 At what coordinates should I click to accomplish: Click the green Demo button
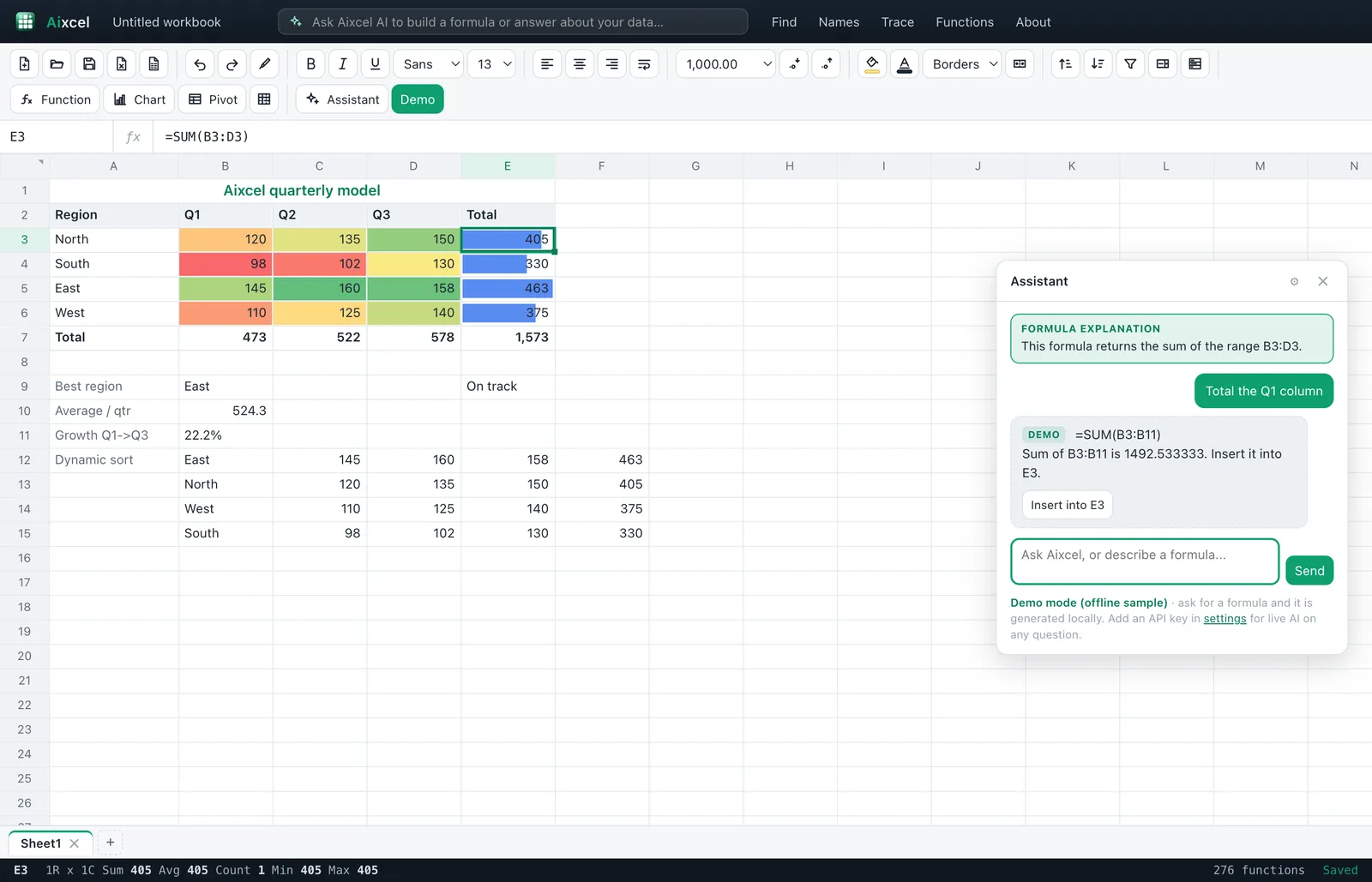click(418, 99)
